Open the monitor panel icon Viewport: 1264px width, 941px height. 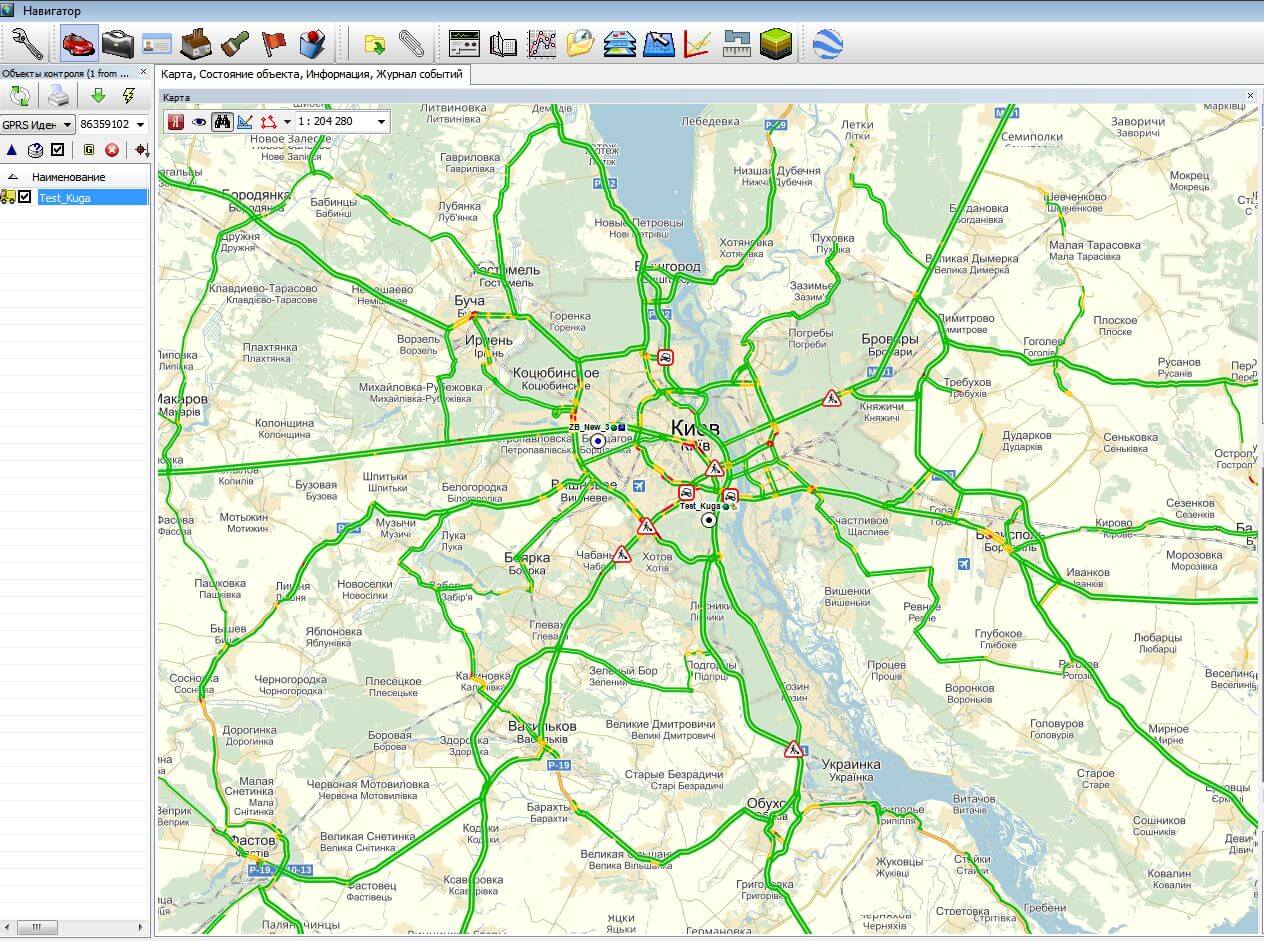(x=465, y=44)
